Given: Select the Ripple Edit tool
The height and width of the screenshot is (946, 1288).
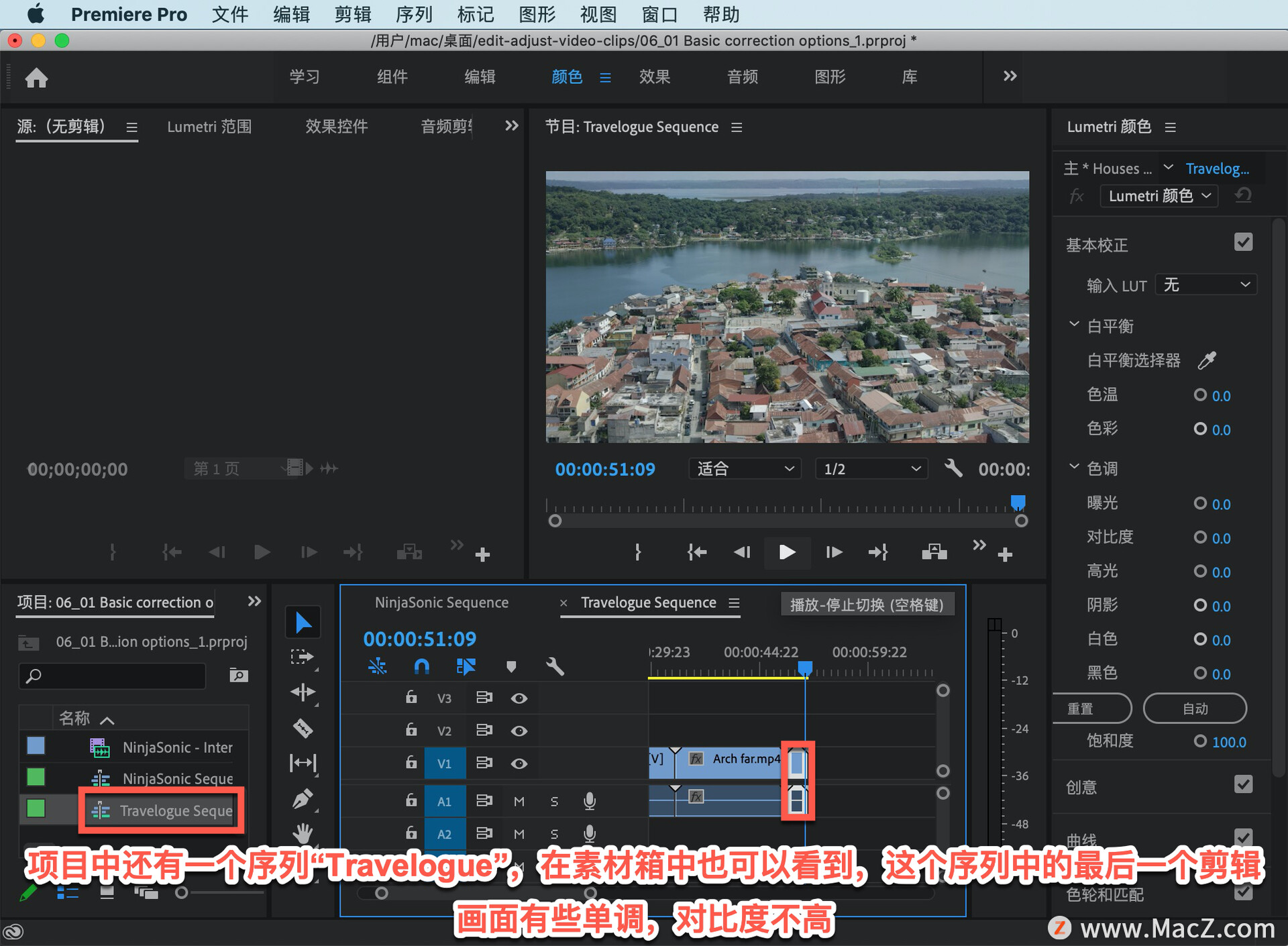Looking at the screenshot, I should [x=303, y=692].
